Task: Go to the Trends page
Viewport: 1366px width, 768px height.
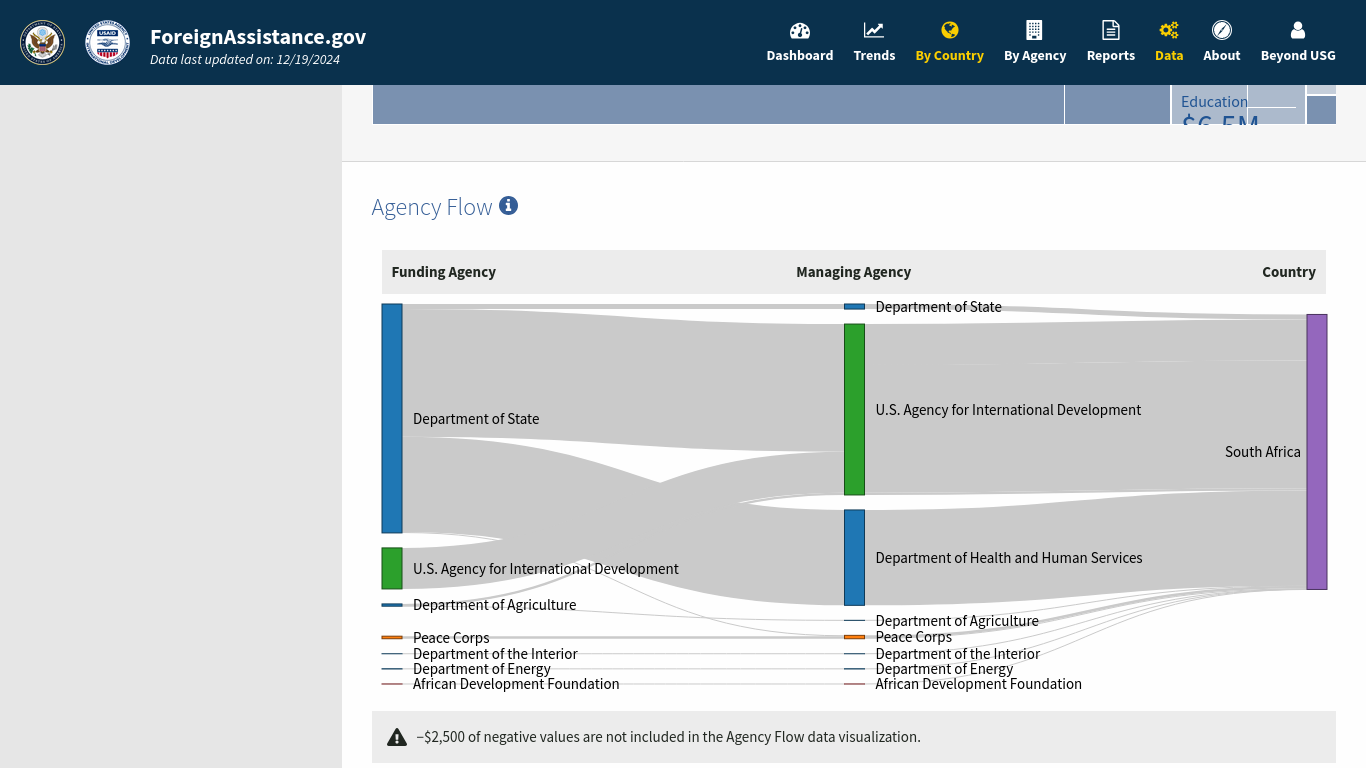Action: (874, 56)
